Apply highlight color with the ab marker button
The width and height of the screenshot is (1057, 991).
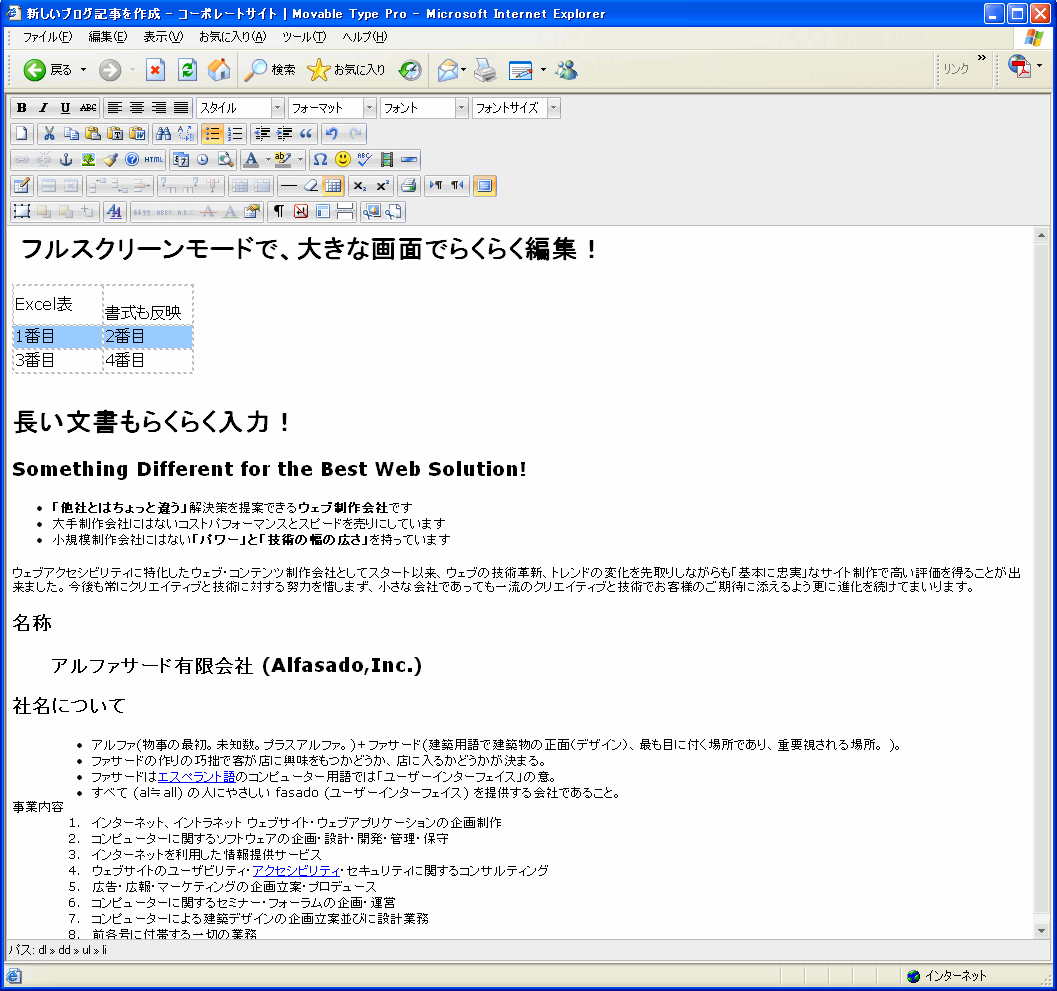283,160
